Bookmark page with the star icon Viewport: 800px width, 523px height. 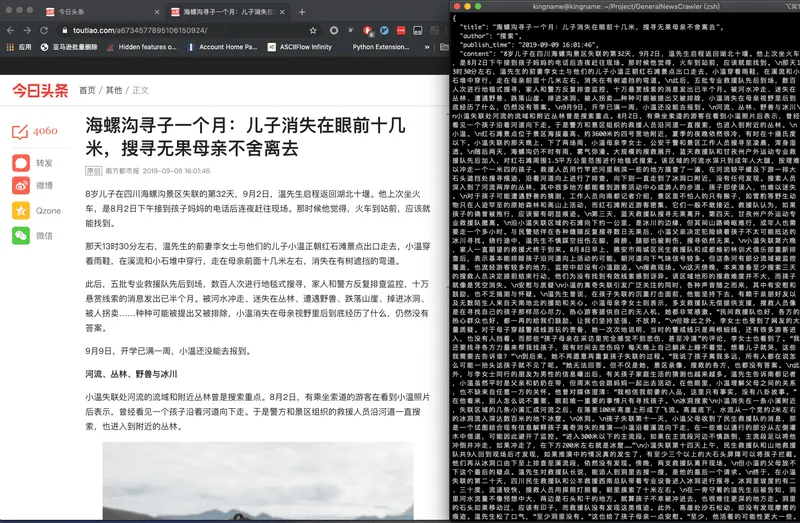tap(313, 31)
